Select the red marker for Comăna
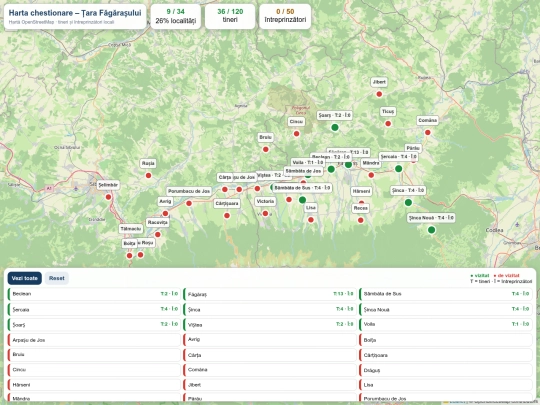 tap(428, 133)
